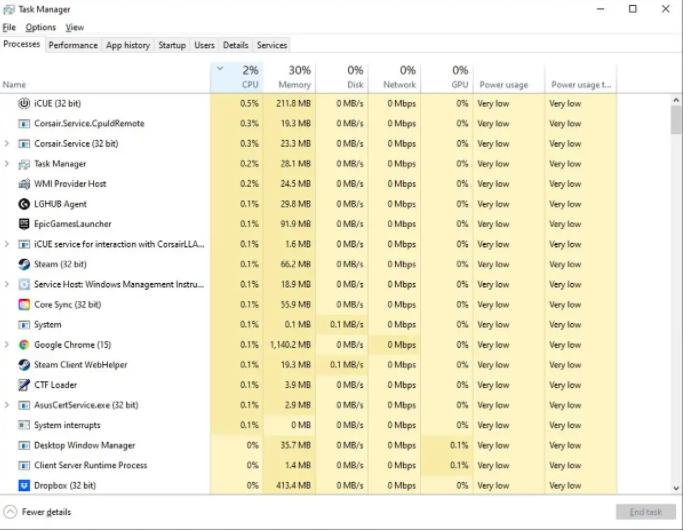Switch to the Performance tab
The image size is (691, 532).
click(x=73, y=45)
